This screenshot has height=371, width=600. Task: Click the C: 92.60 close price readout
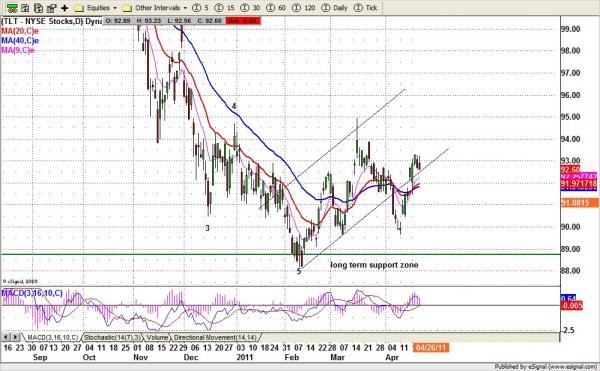pyautogui.click(x=209, y=21)
